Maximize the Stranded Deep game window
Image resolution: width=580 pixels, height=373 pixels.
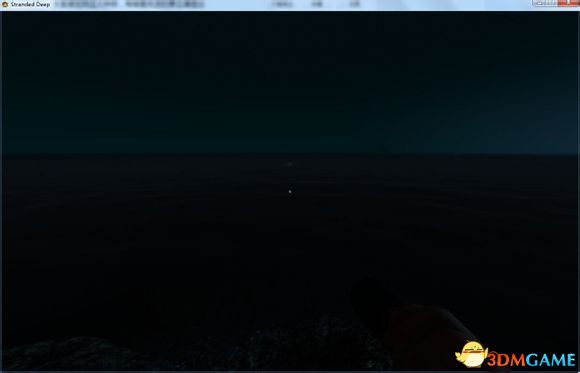pyautogui.click(x=552, y=3)
